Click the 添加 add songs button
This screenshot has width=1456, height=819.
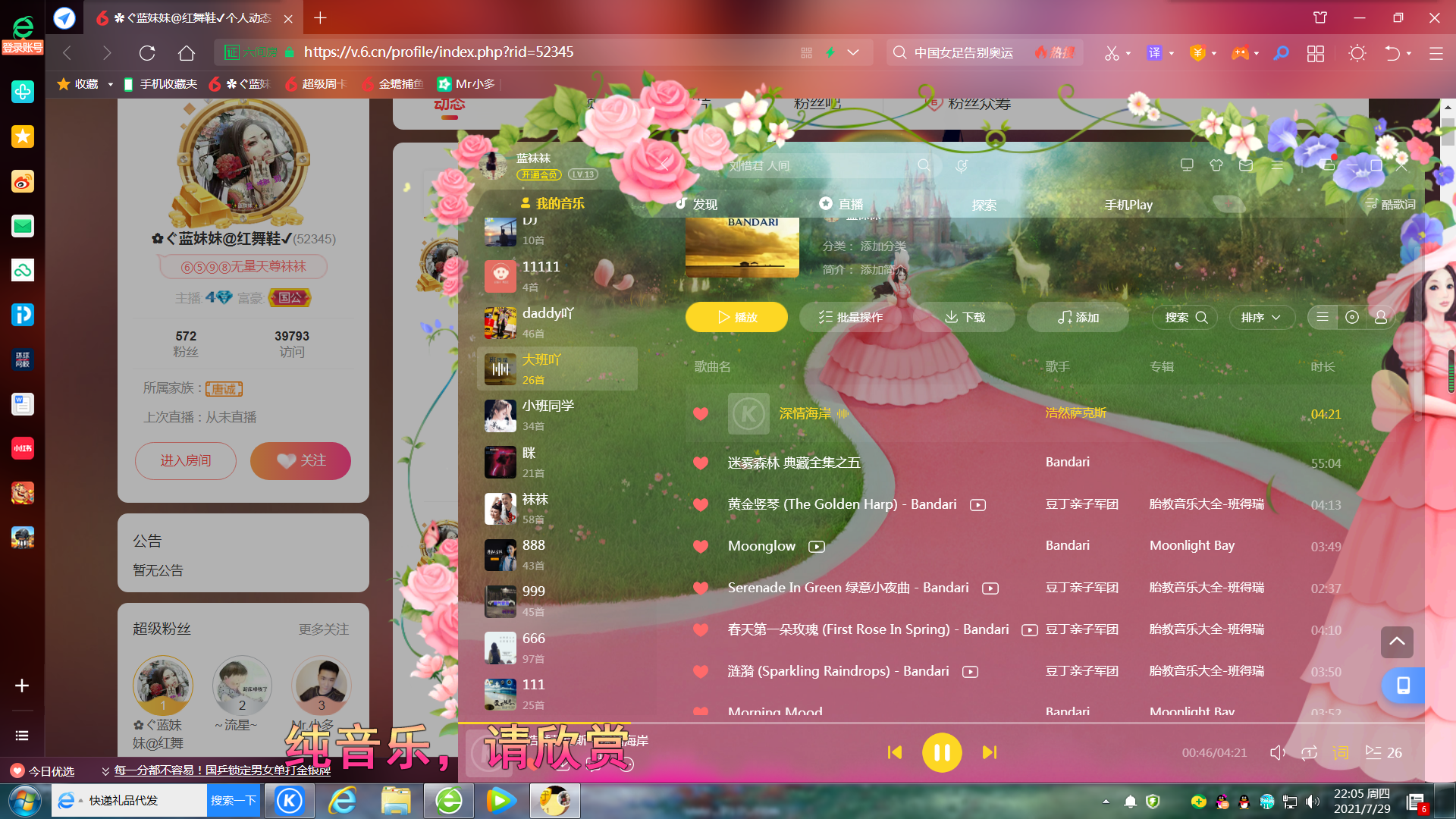point(1078,317)
